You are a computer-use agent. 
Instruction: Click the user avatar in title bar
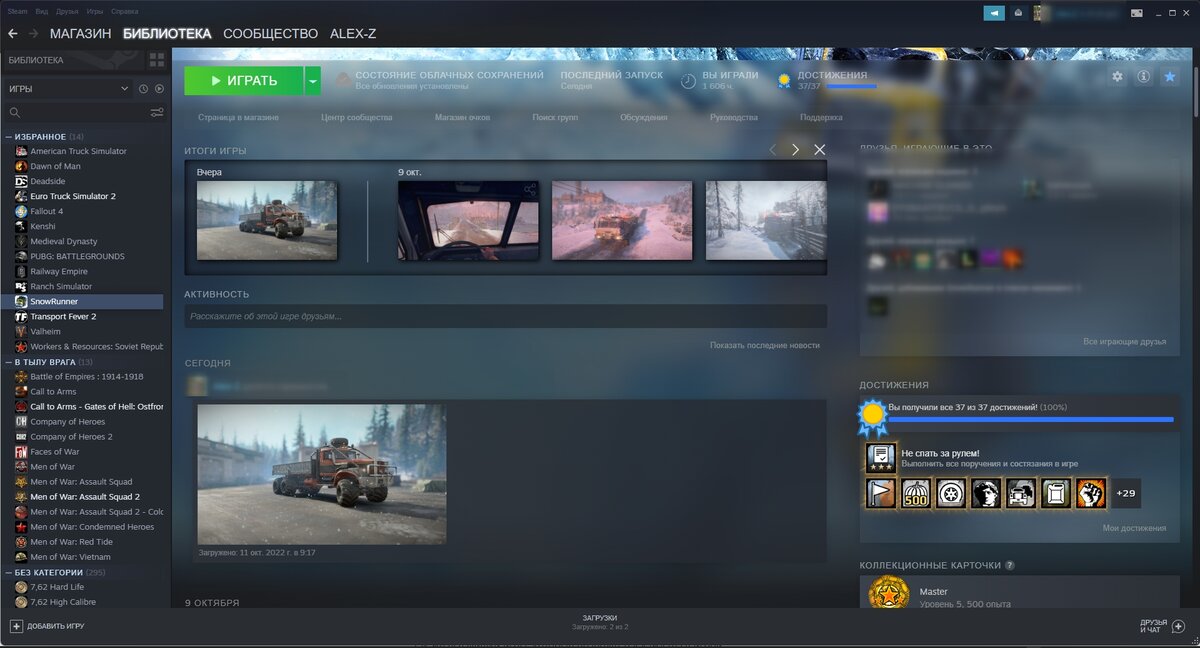tap(1040, 13)
